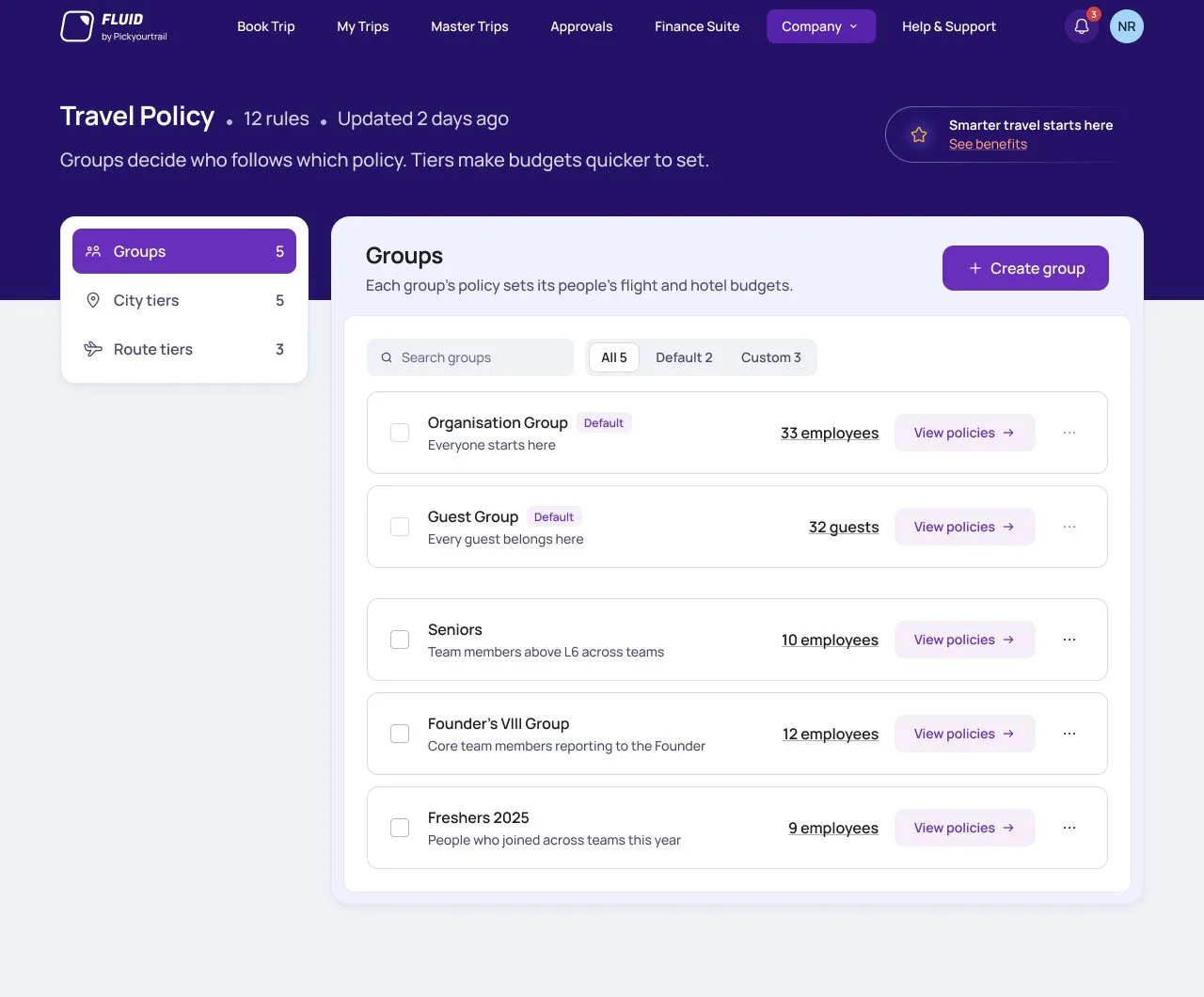
Task: Open more options for Organisation Group
Action: [1069, 433]
